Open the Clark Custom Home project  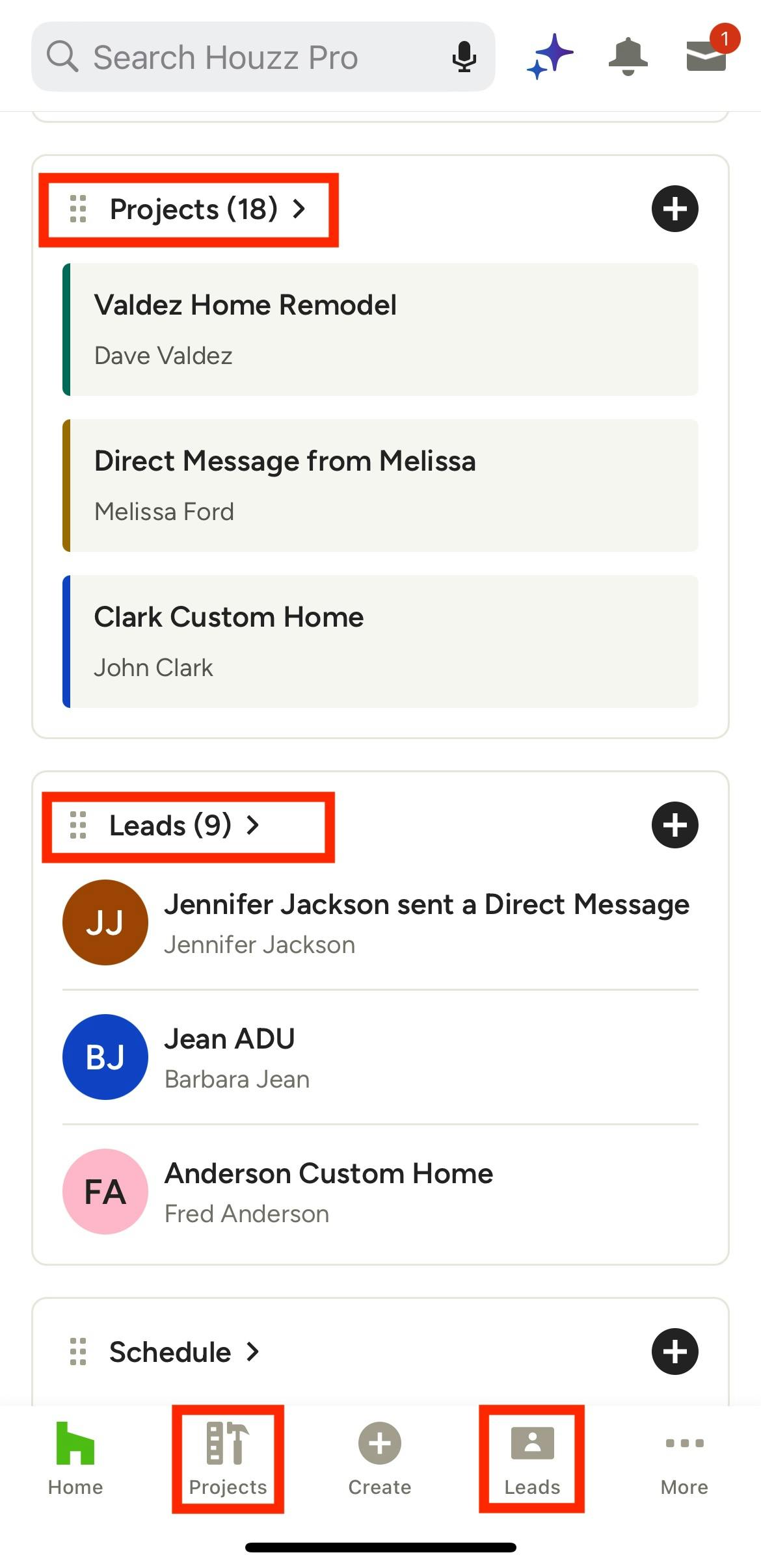(x=380, y=641)
